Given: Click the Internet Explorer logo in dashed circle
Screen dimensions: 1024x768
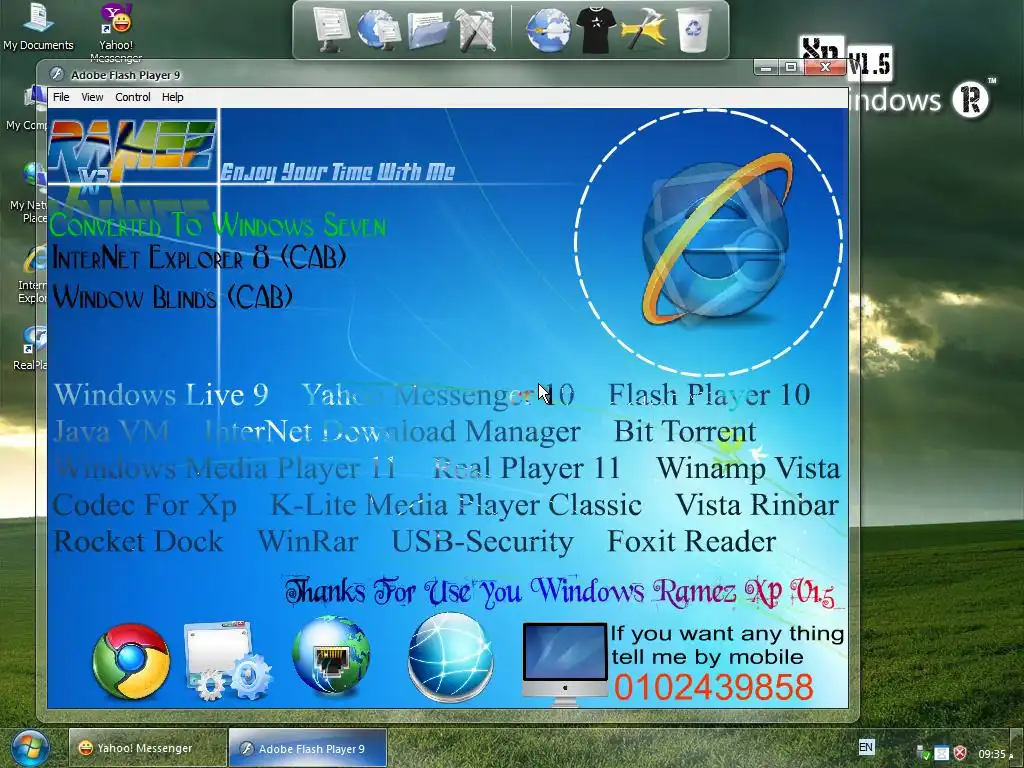Looking at the screenshot, I should point(716,240).
